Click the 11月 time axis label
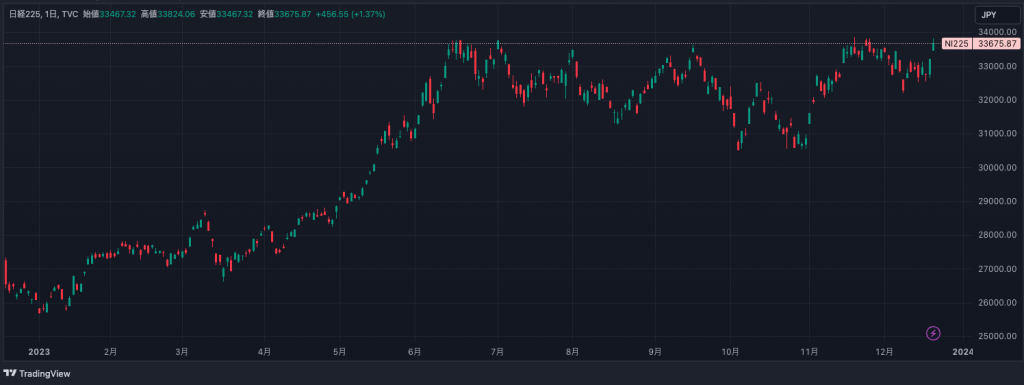Viewport: 1024px width, 385px height. (809, 352)
